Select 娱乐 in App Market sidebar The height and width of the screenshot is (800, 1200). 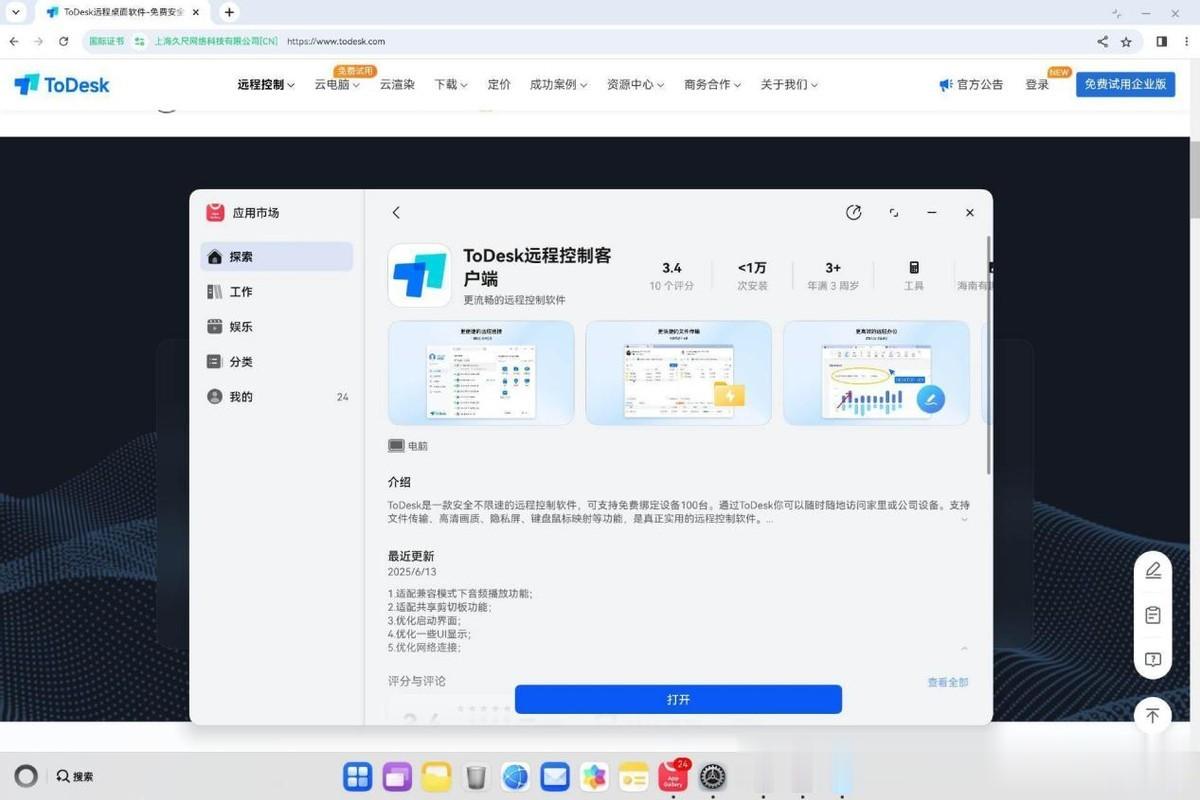(277, 327)
